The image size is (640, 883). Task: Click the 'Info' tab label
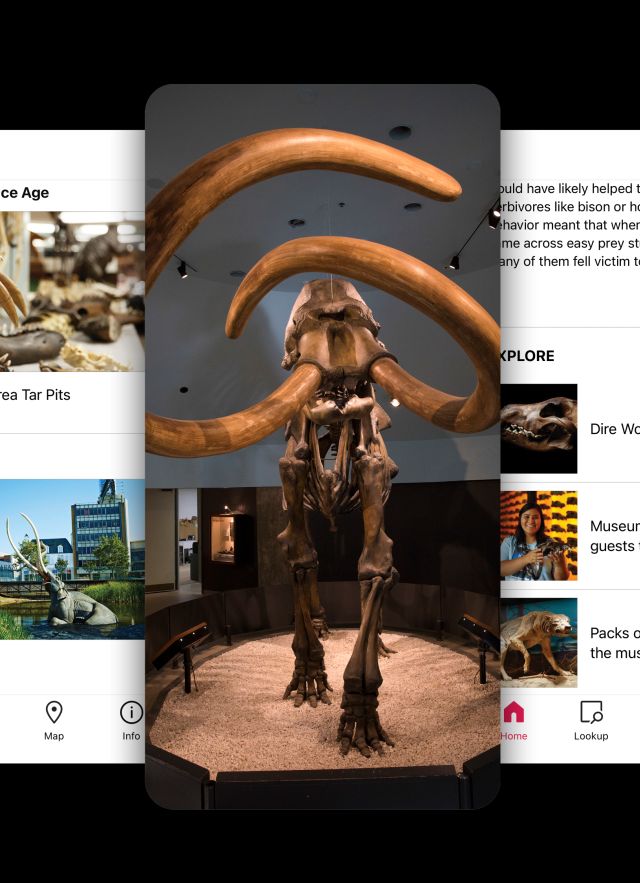(x=131, y=736)
